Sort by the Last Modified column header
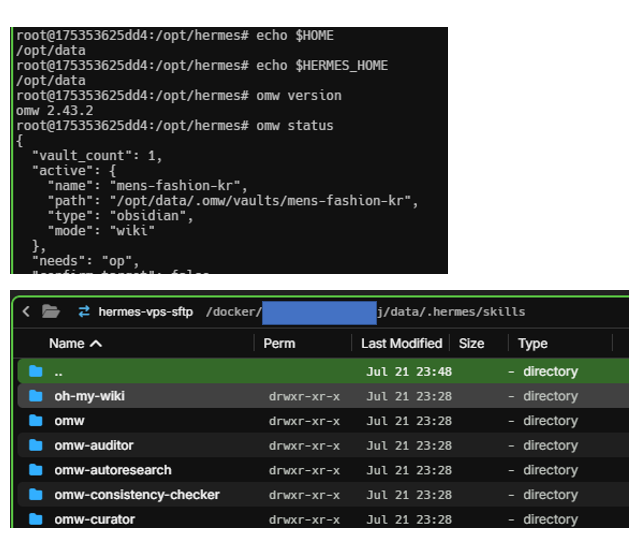Viewport: 638px width, 543px height. (x=402, y=344)
